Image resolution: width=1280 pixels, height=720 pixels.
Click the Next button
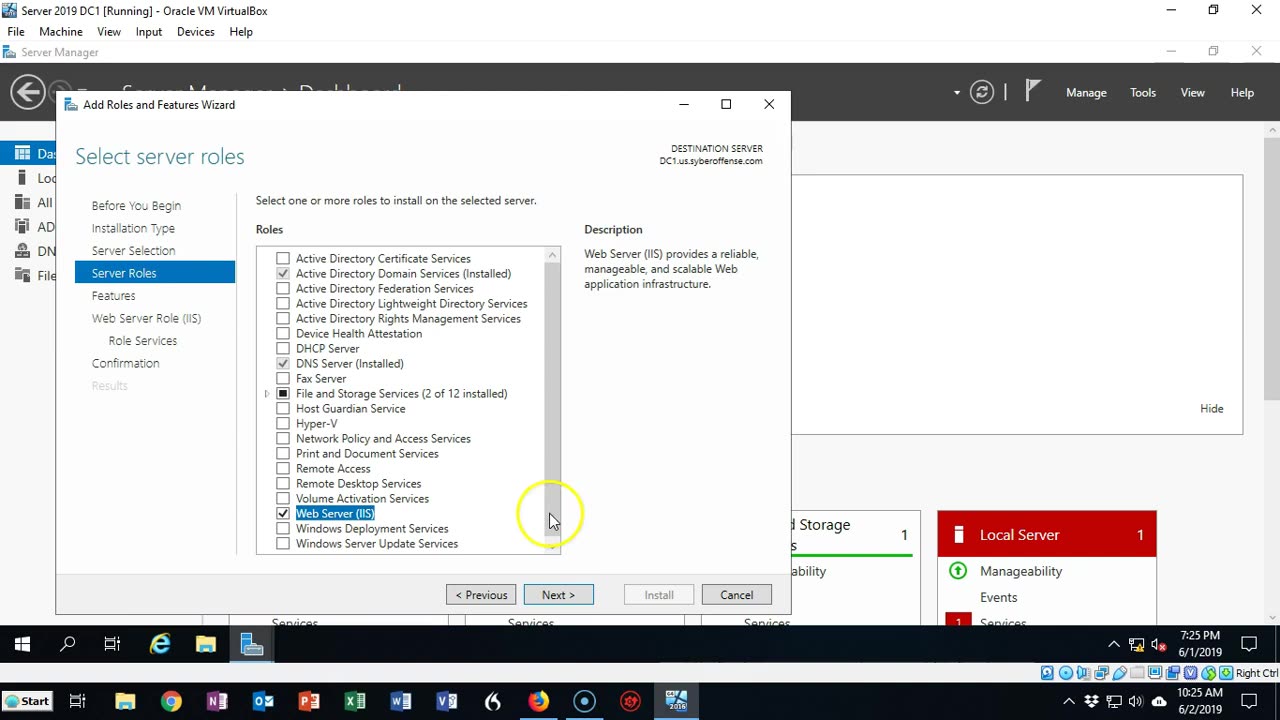pos(558,595)
